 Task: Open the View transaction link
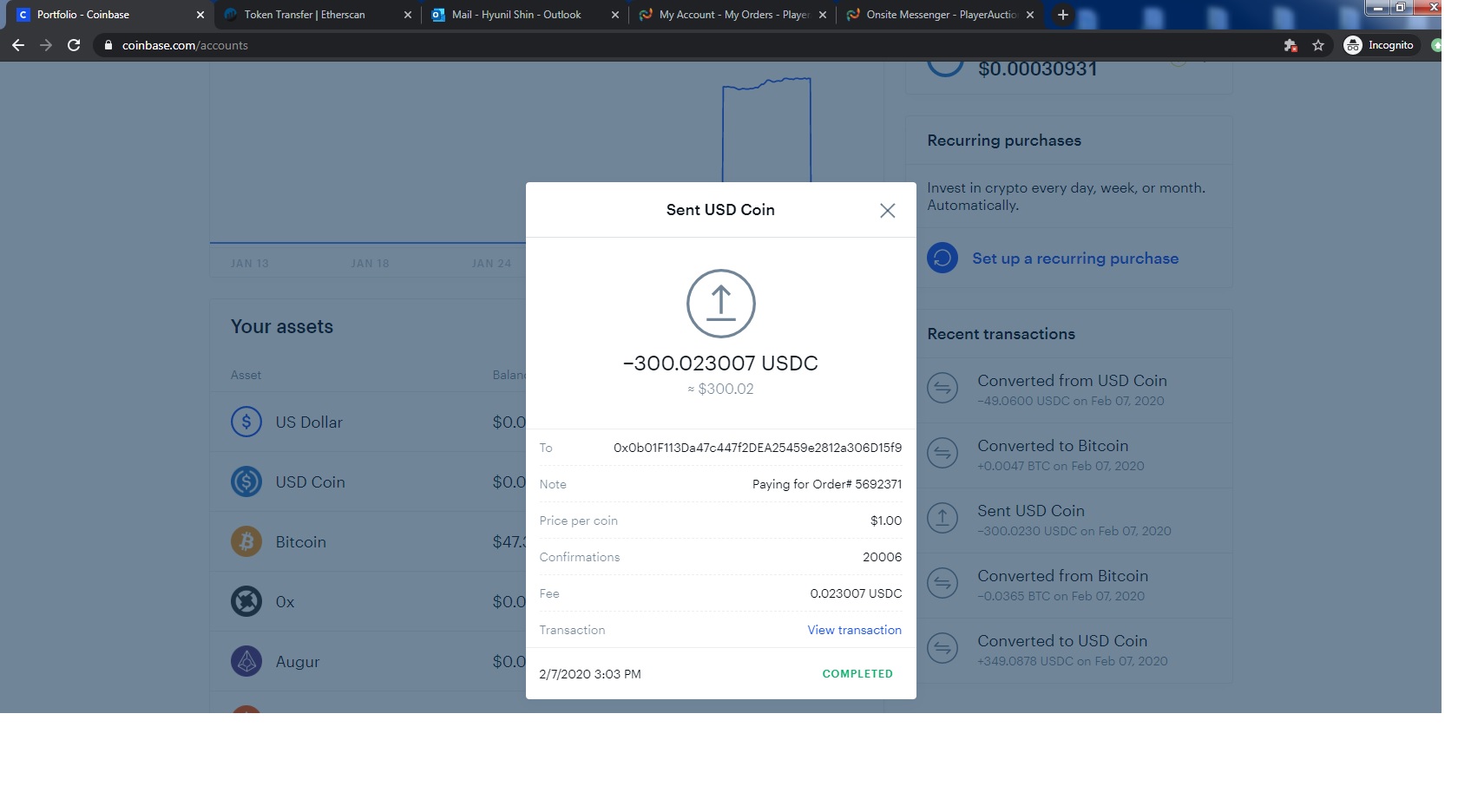[854, 630]
